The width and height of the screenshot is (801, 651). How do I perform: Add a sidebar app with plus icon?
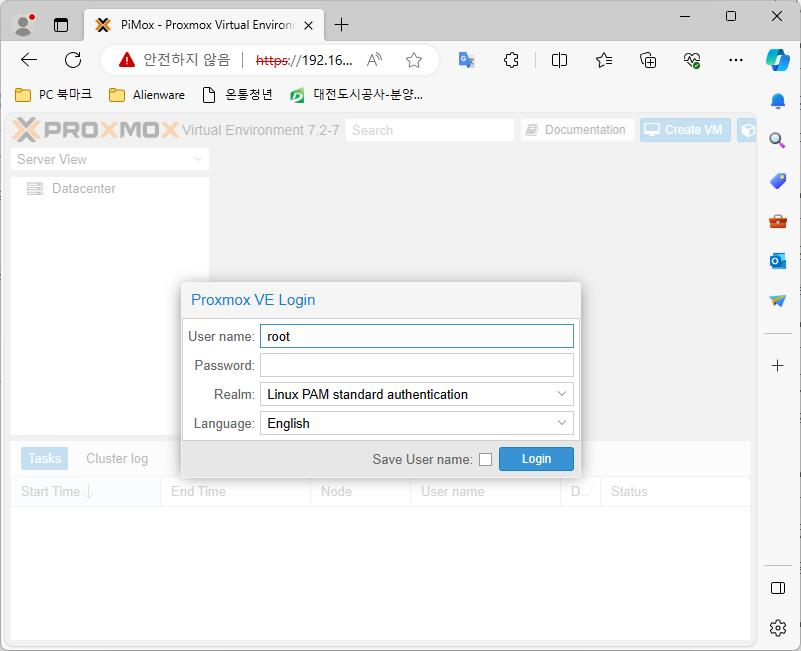point(778,365)
